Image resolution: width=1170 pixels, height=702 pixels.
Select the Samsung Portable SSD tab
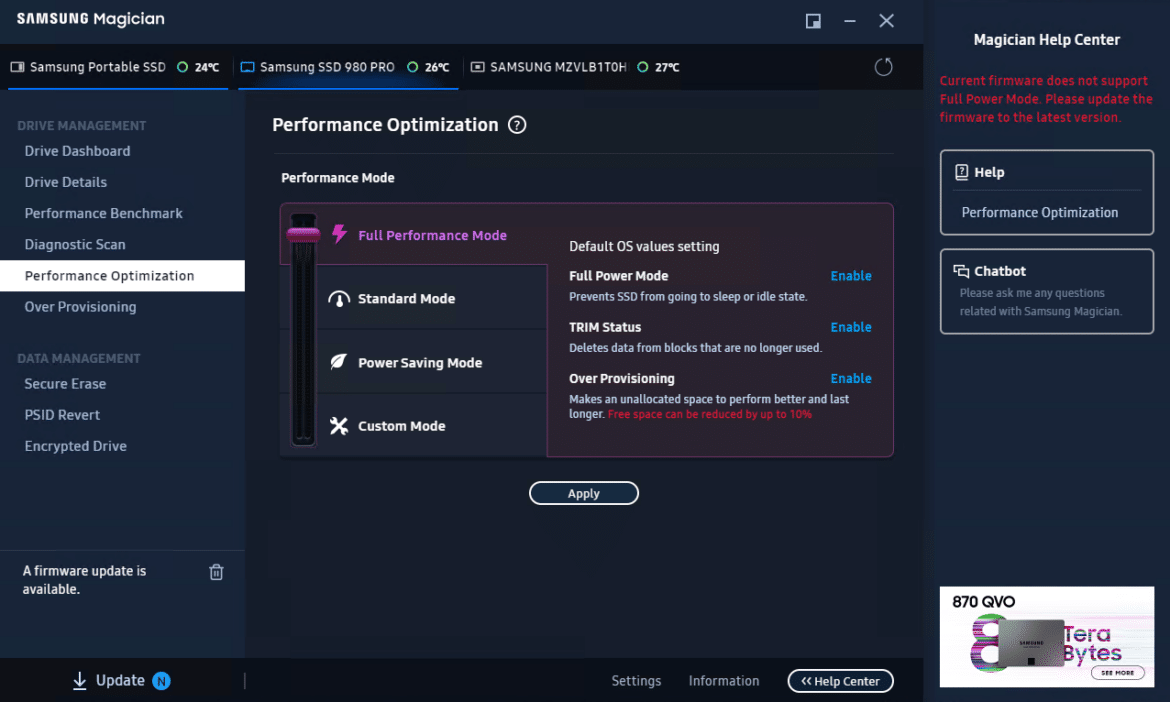coord(118,67)
